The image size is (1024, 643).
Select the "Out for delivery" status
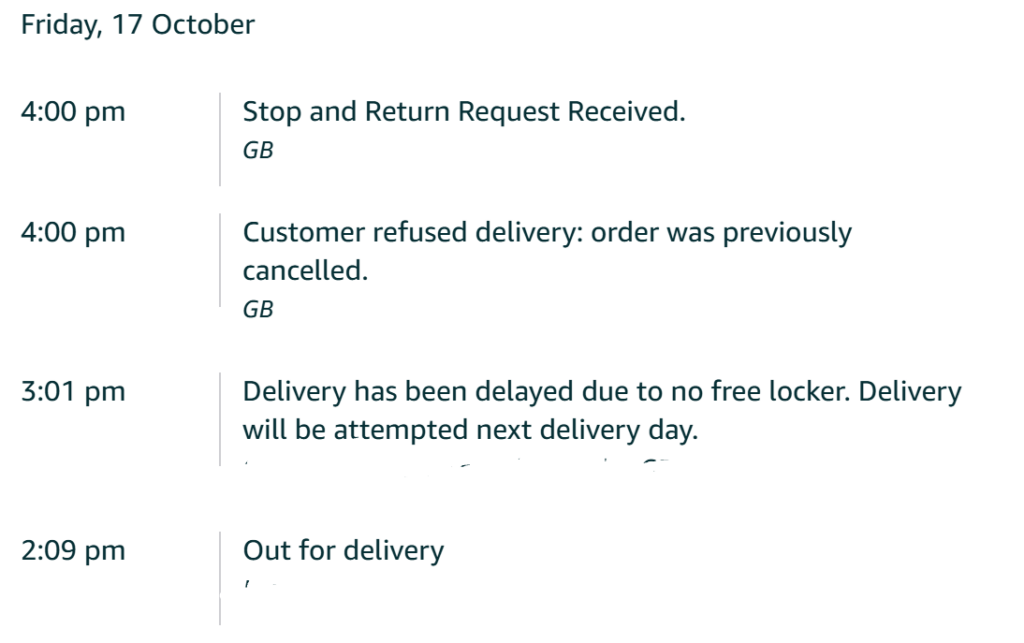click(343, 551)
